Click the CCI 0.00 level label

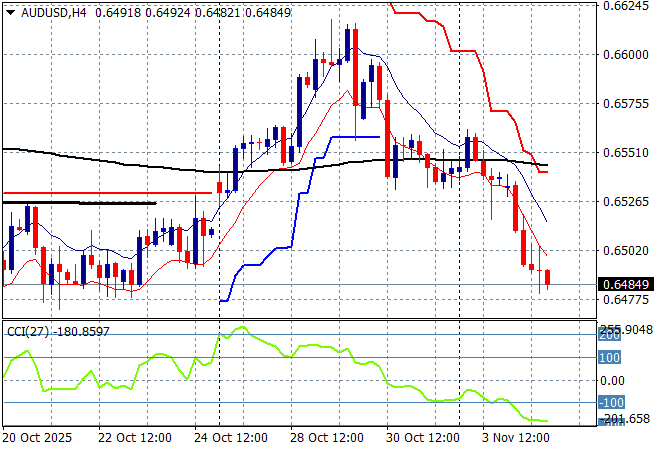click(612, 380)
